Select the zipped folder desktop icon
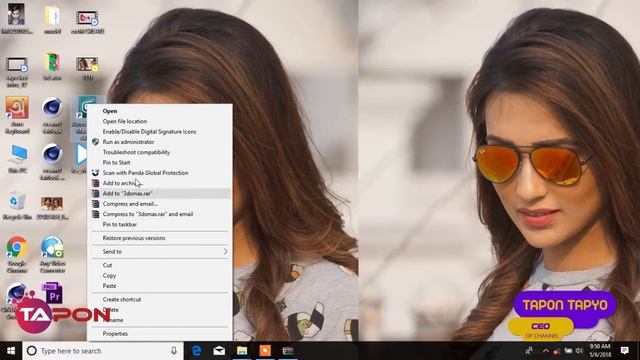The width and height of the screenshot is (640, 360). (52, 18)
